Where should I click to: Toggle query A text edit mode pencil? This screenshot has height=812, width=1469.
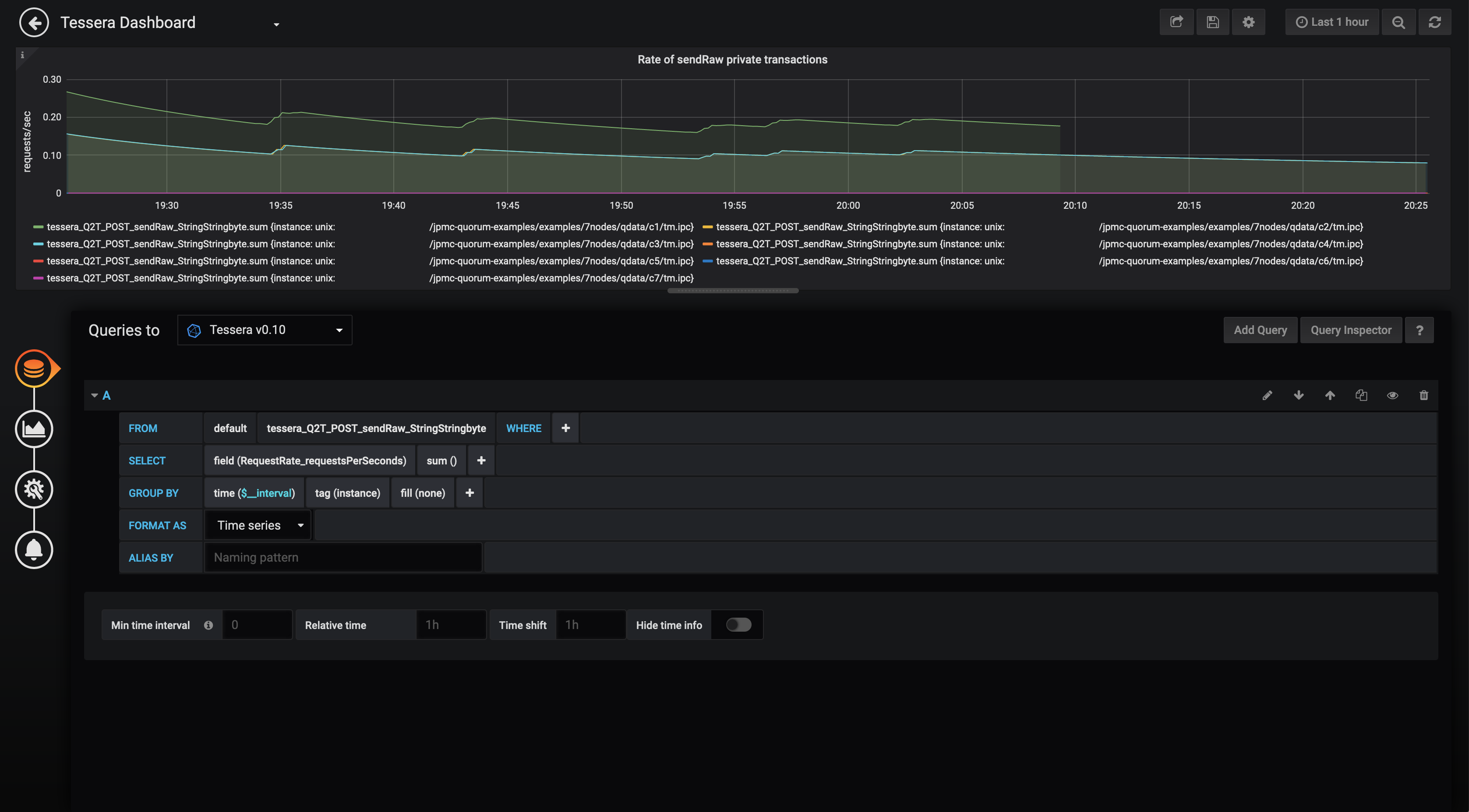[x=1267, y=395]
